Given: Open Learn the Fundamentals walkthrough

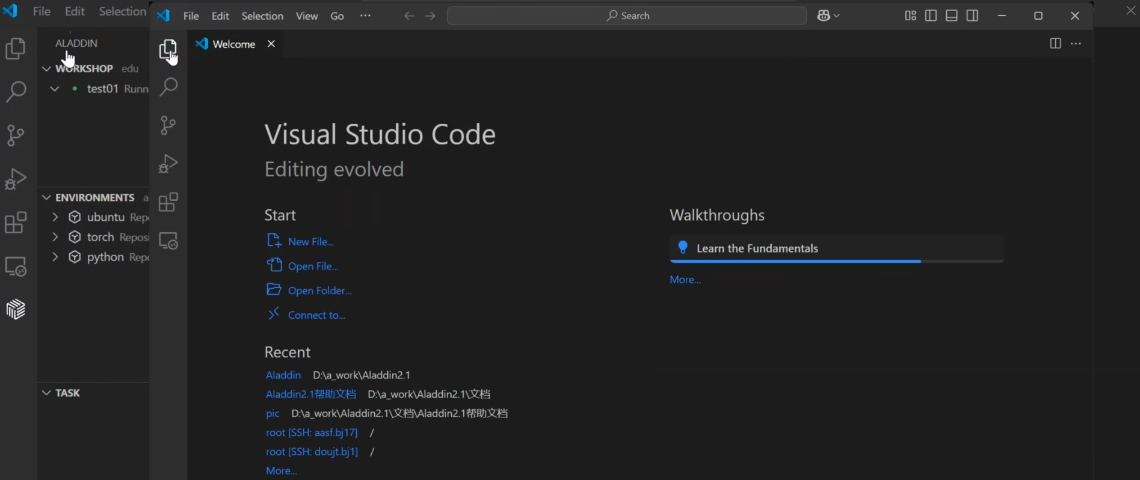Looking at the screenshot, I should click(836, 248).
